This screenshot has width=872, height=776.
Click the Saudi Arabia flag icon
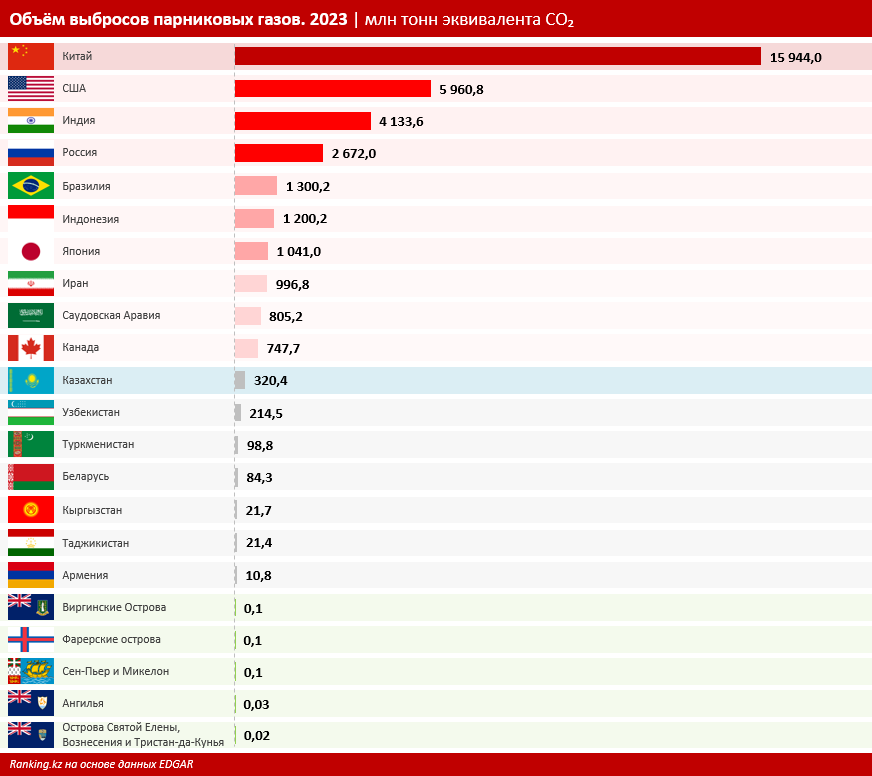pos(31,315)
